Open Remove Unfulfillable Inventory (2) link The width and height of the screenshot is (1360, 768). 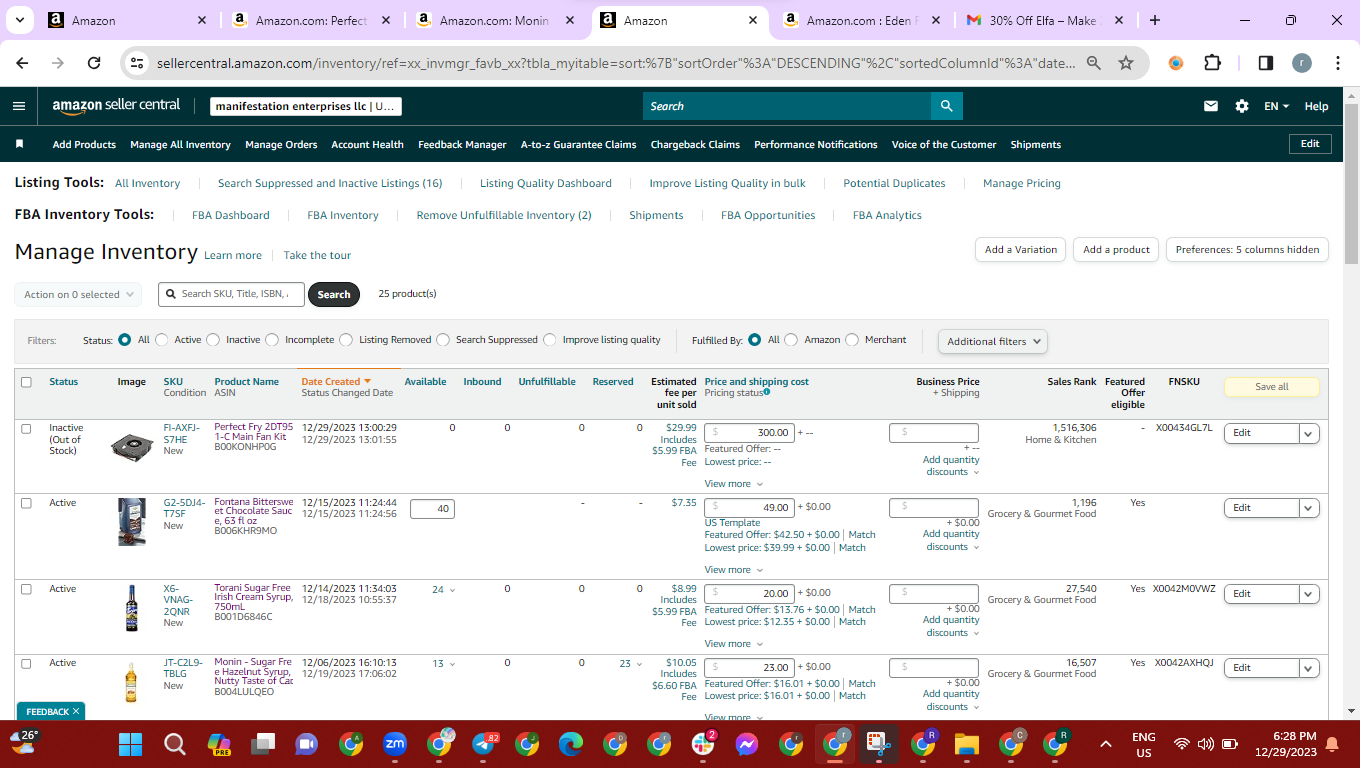click(504, 215)
